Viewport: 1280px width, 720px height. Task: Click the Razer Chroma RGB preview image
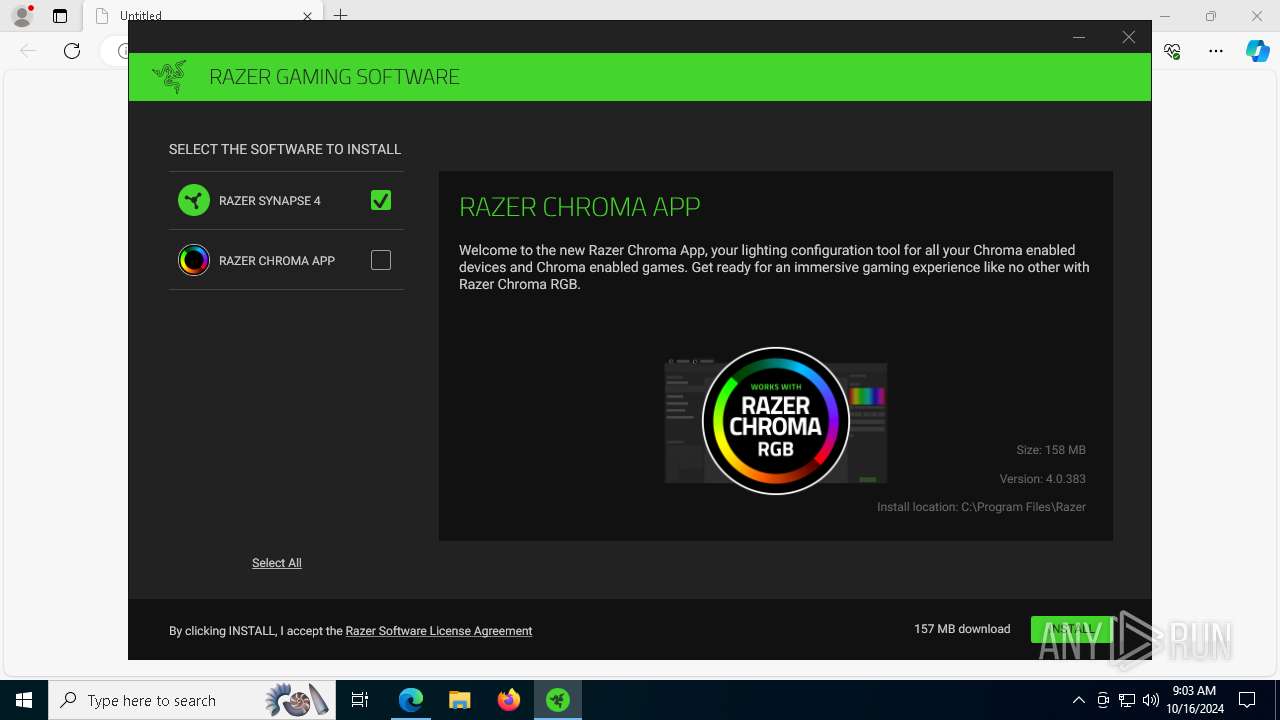[776, 421]
